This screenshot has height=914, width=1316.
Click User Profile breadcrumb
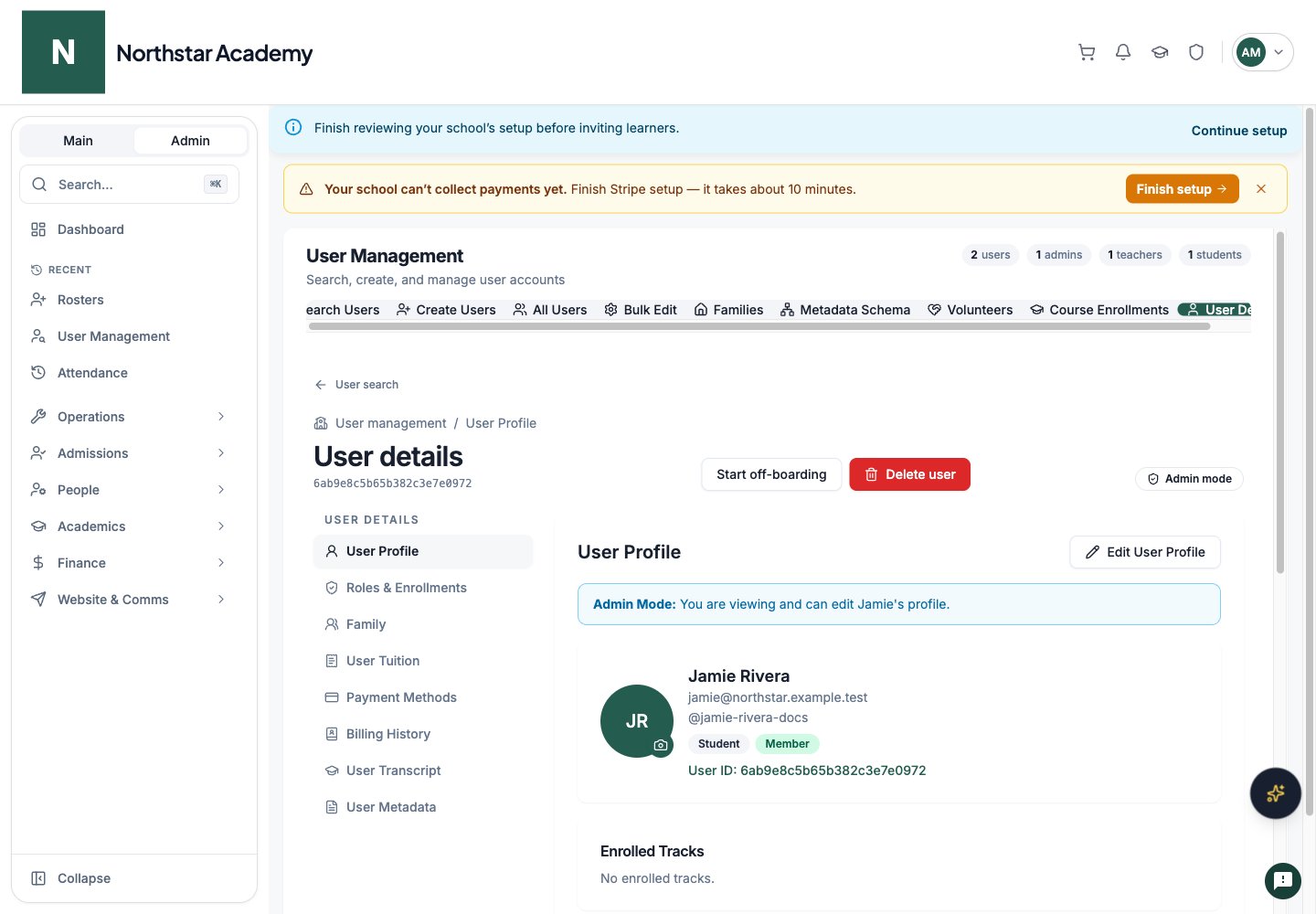tap(501, 423)
